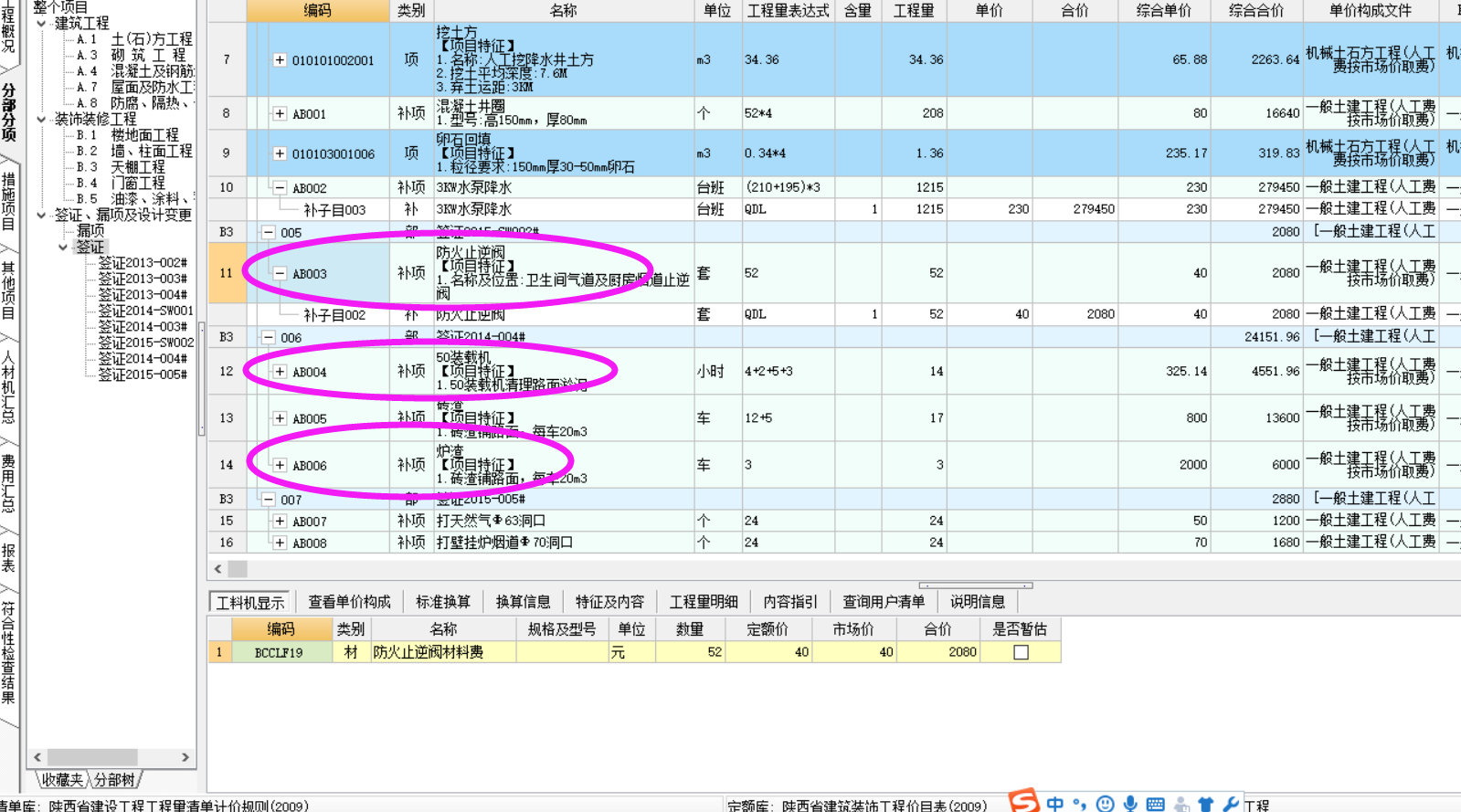This screenshot has height=812, width=1461.
Task: Open the IME skin shirt icon
Action: [x=1206, y=805]
